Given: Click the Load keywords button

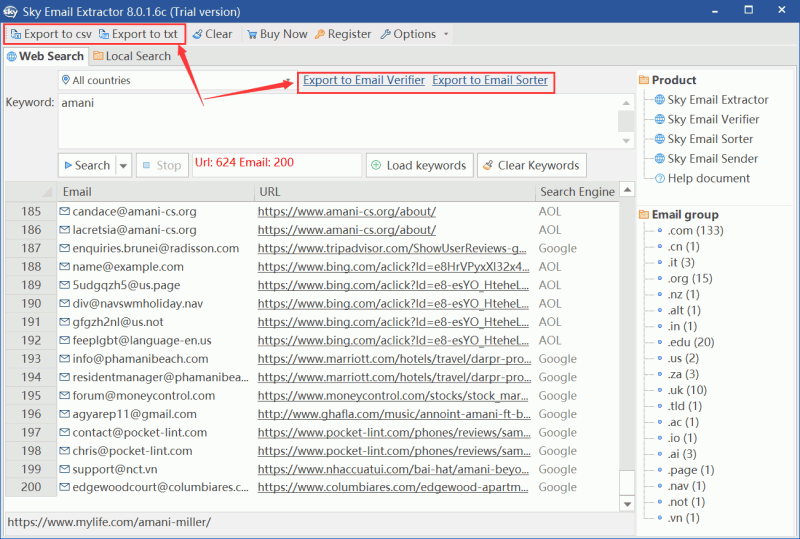Looking at the screenshot, I should [419, 165].
